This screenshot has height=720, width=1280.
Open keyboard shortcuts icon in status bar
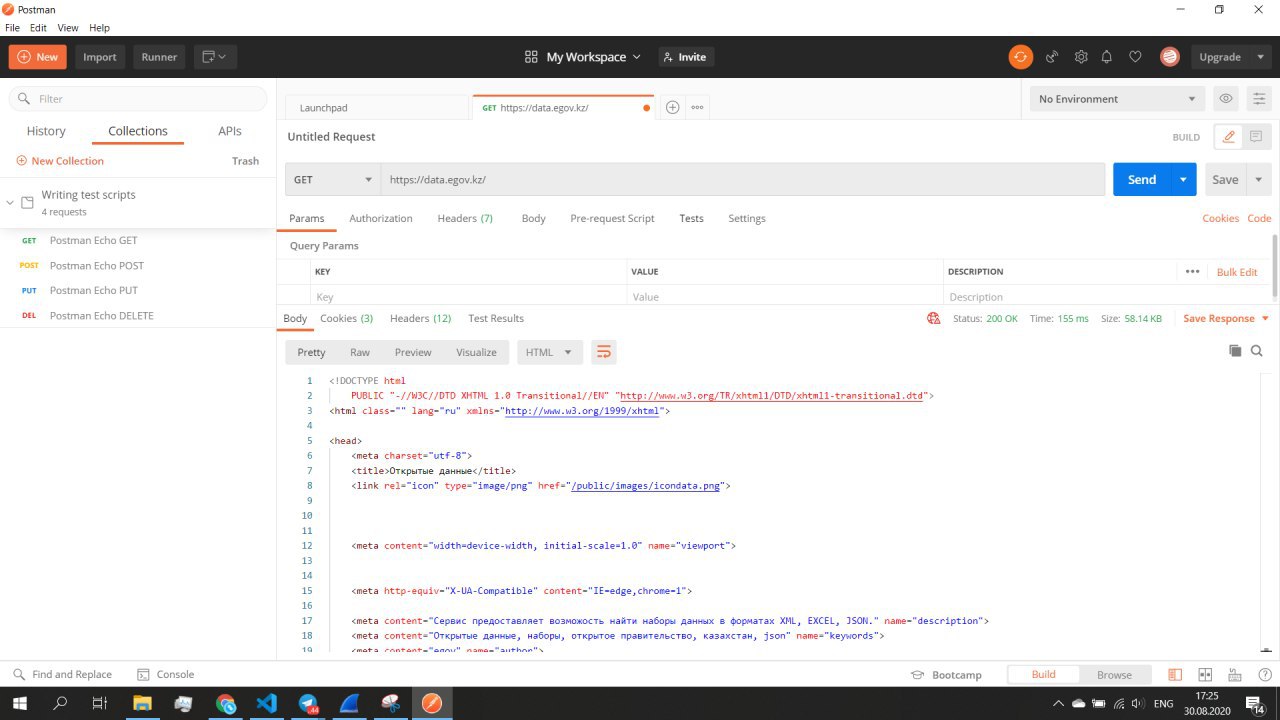pyautogui.click(x=1236, y=675)
